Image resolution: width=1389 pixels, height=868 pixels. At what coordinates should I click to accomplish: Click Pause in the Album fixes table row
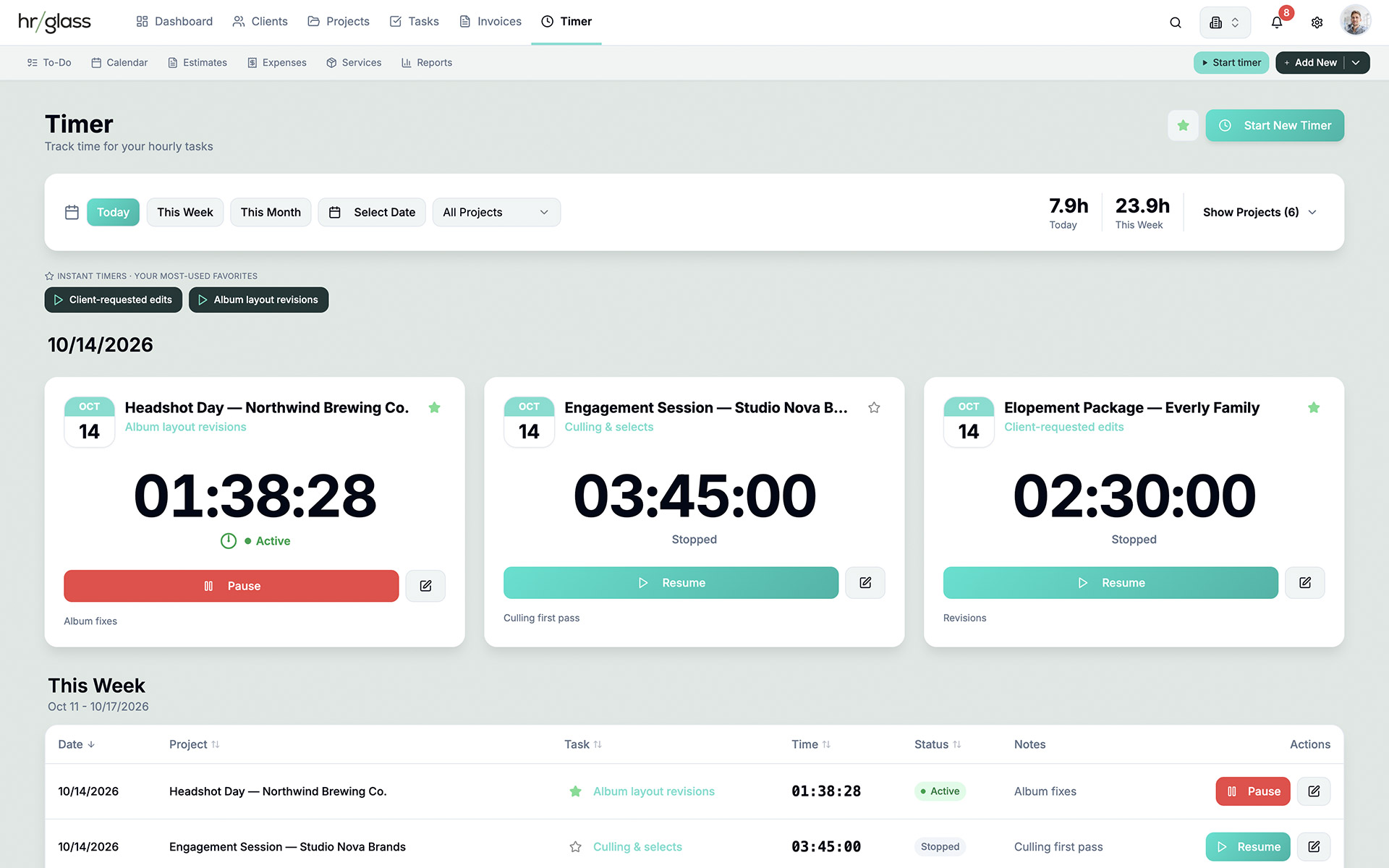1253,791
